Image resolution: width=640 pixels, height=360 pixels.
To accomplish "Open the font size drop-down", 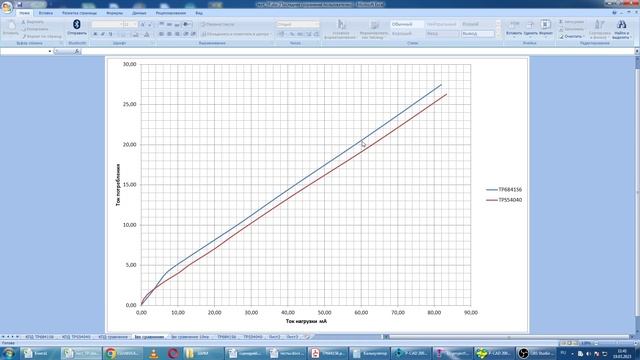I will [135, 24].
